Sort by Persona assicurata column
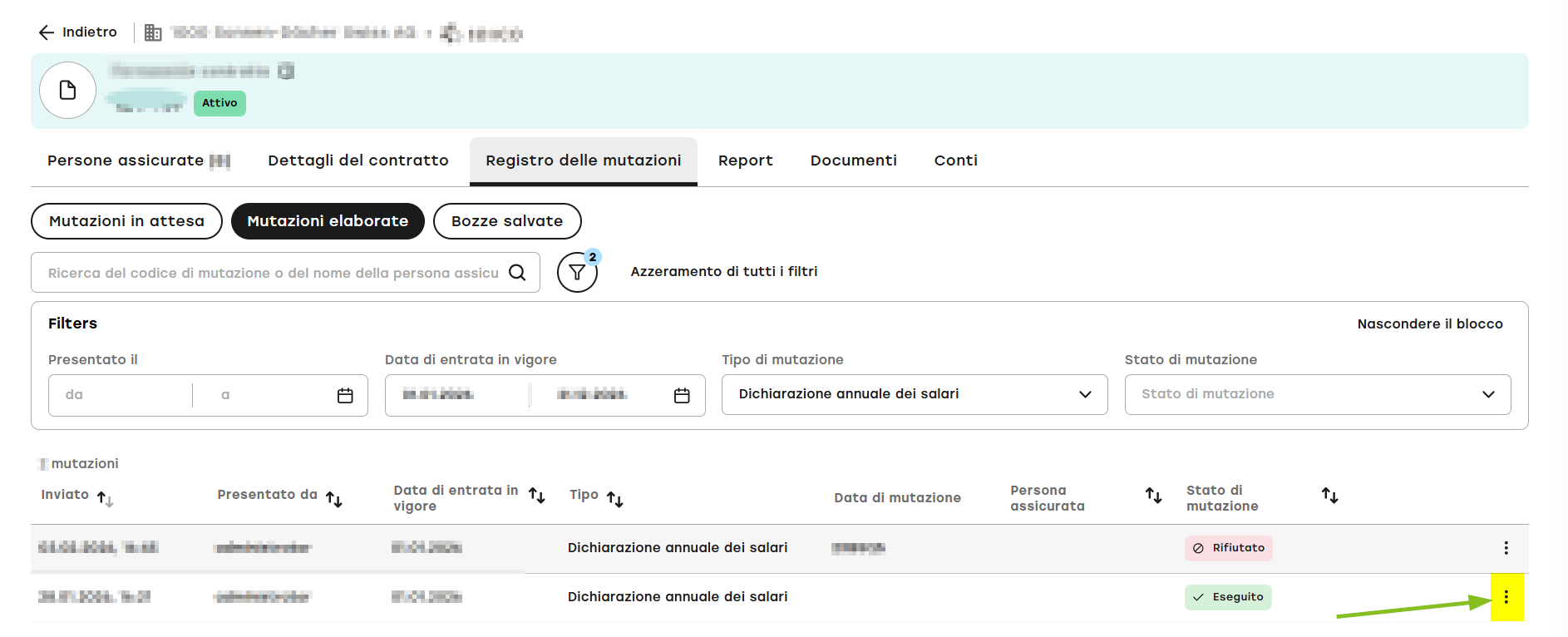The width and height of the screenshot is (1568, 637). (x=1154, y=496)
